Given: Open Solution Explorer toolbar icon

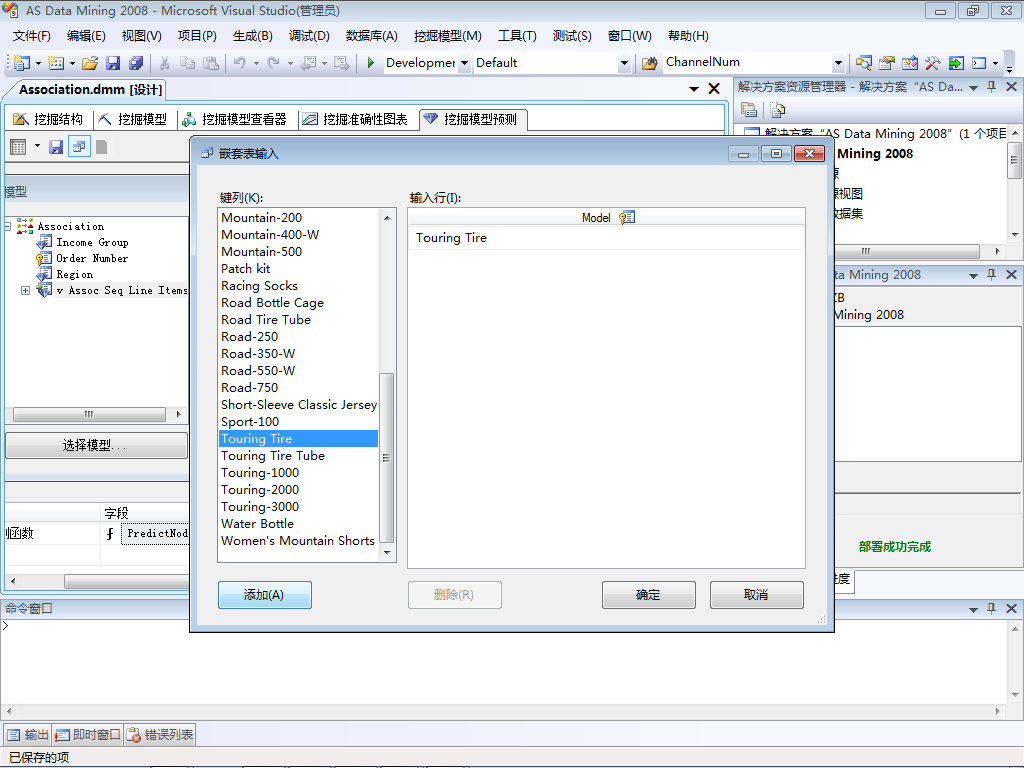Looking at the screenshot, I should click(x=863, y=63).
